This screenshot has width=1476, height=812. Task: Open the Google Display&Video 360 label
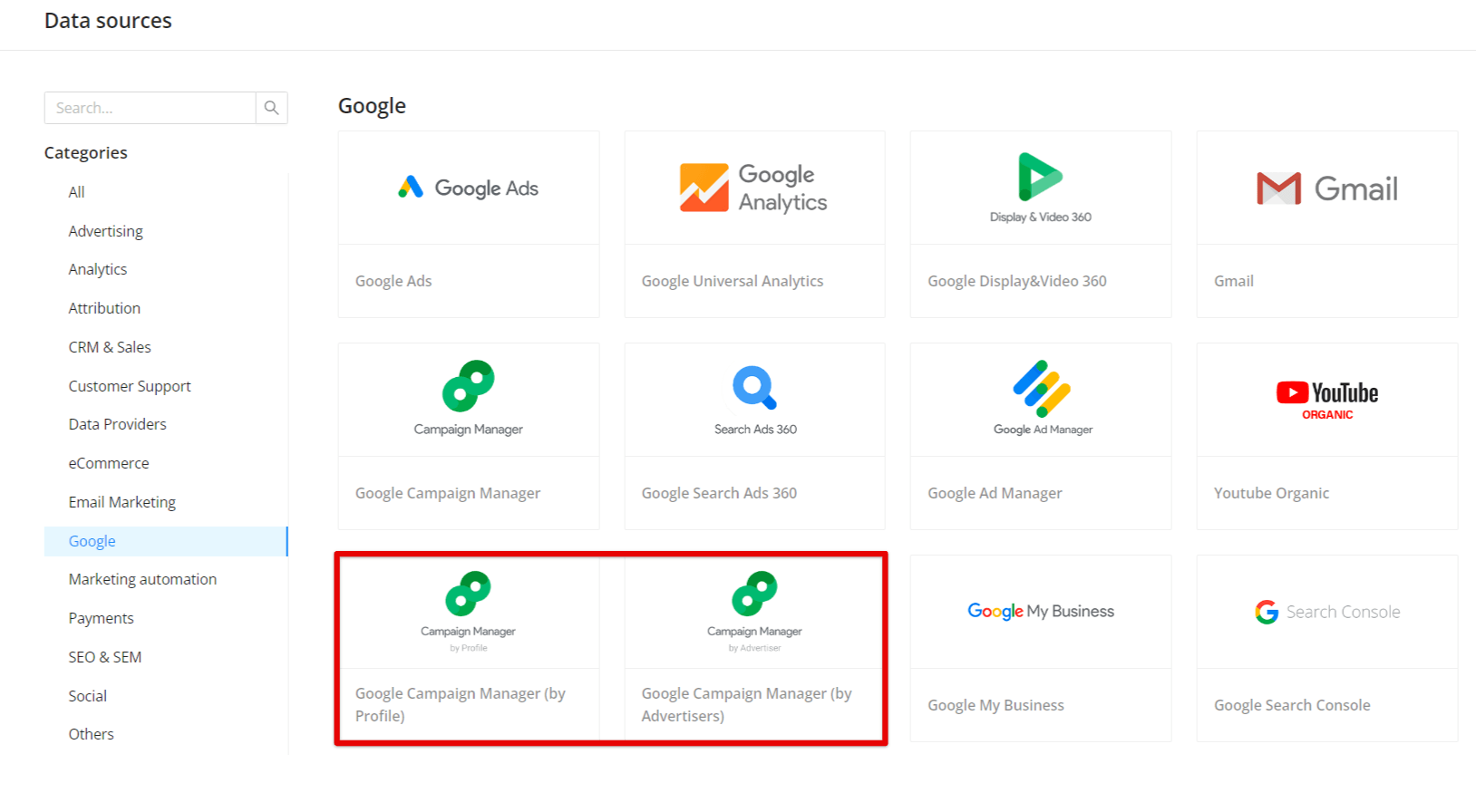pos(1017,281)
